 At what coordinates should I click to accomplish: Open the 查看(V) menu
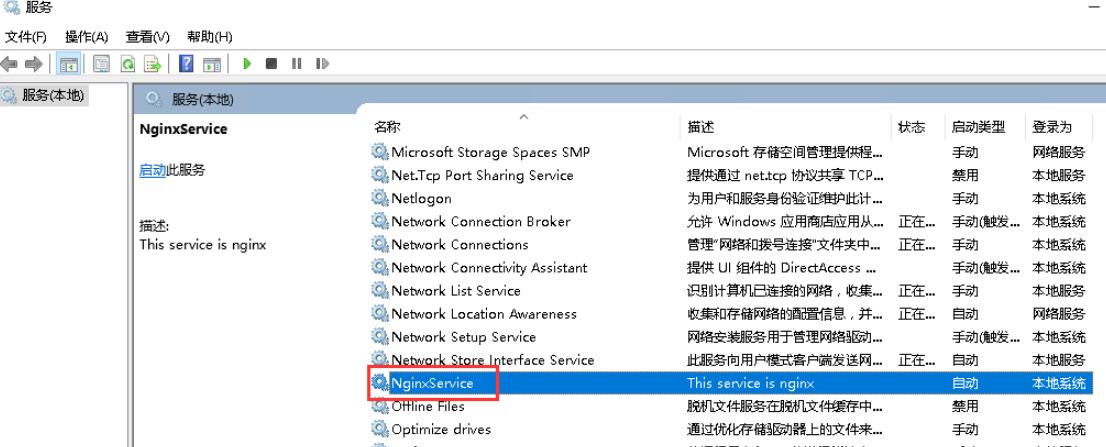coord(147,37)
